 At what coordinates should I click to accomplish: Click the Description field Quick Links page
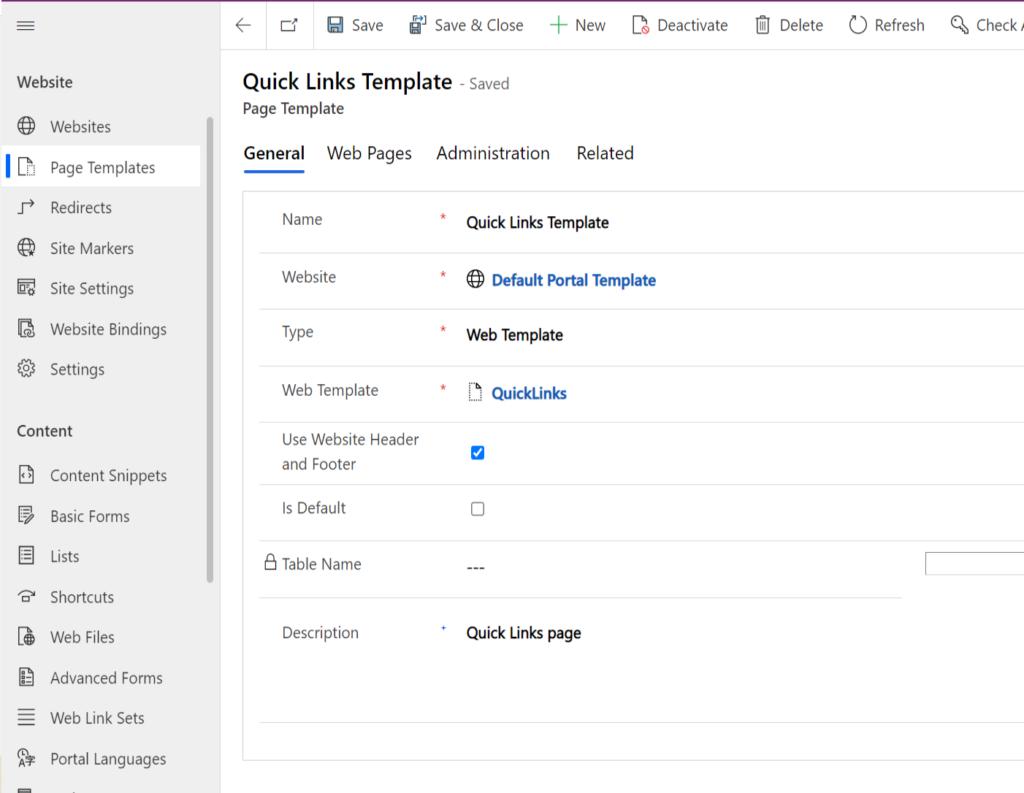click(524, 633)
